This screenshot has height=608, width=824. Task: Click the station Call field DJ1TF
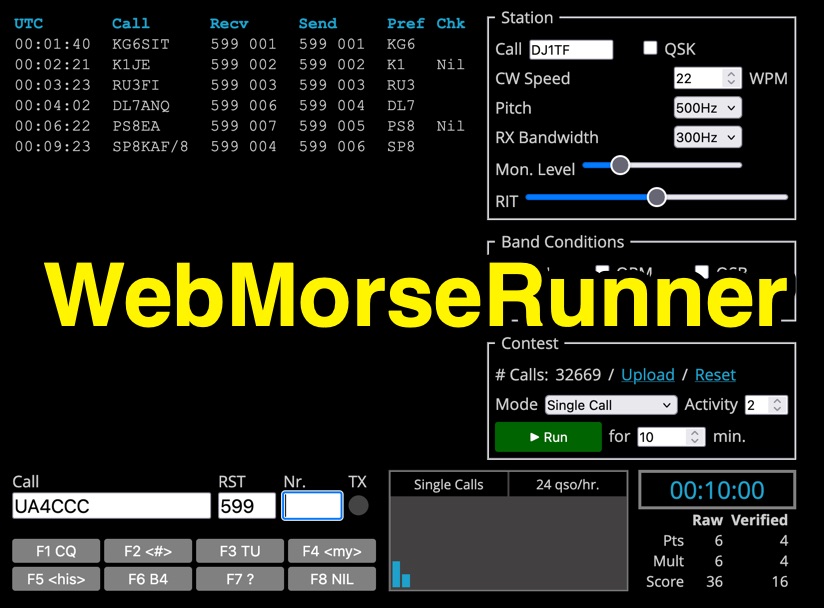(x=571, y=49)
